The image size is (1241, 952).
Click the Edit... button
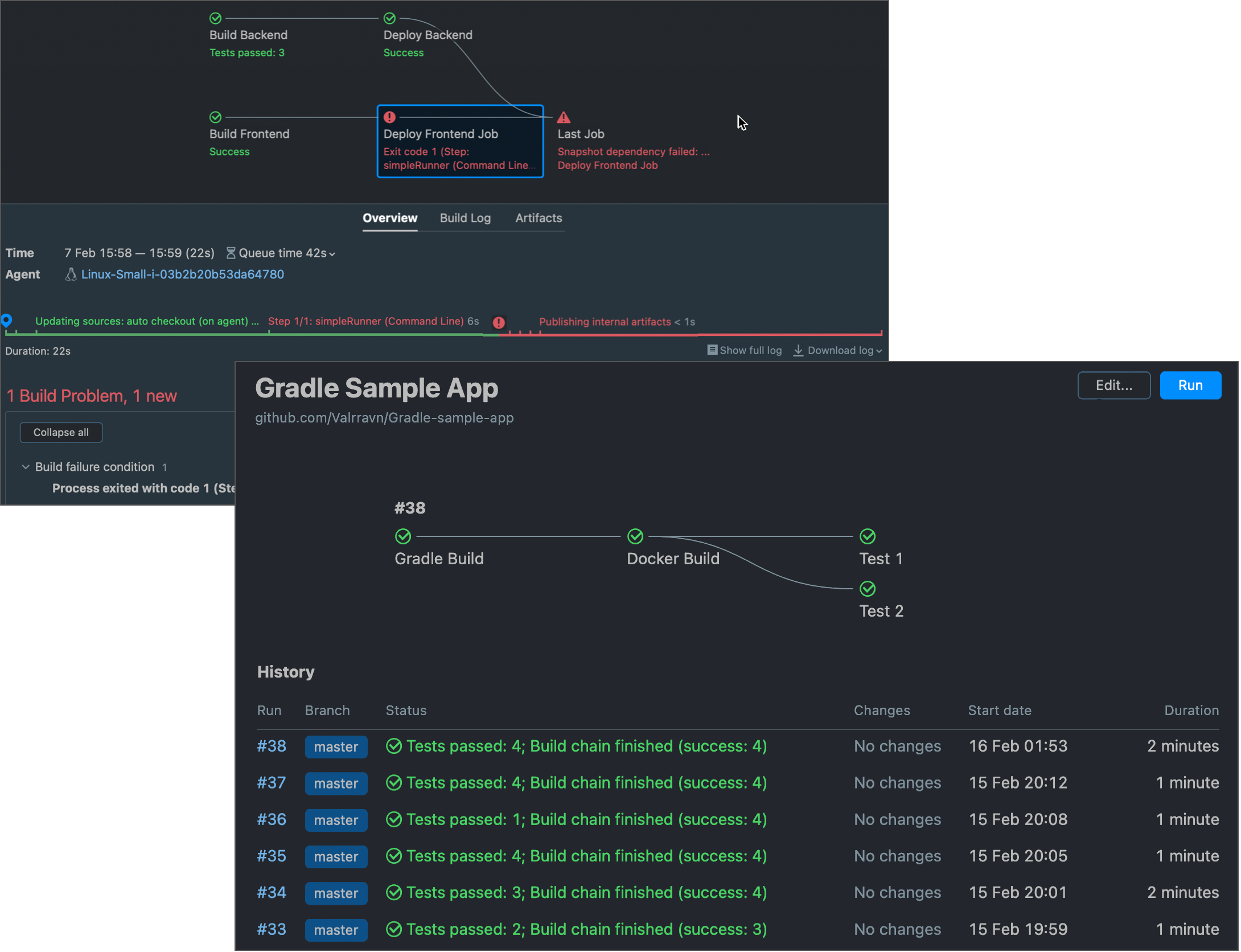pos(1113,385)
